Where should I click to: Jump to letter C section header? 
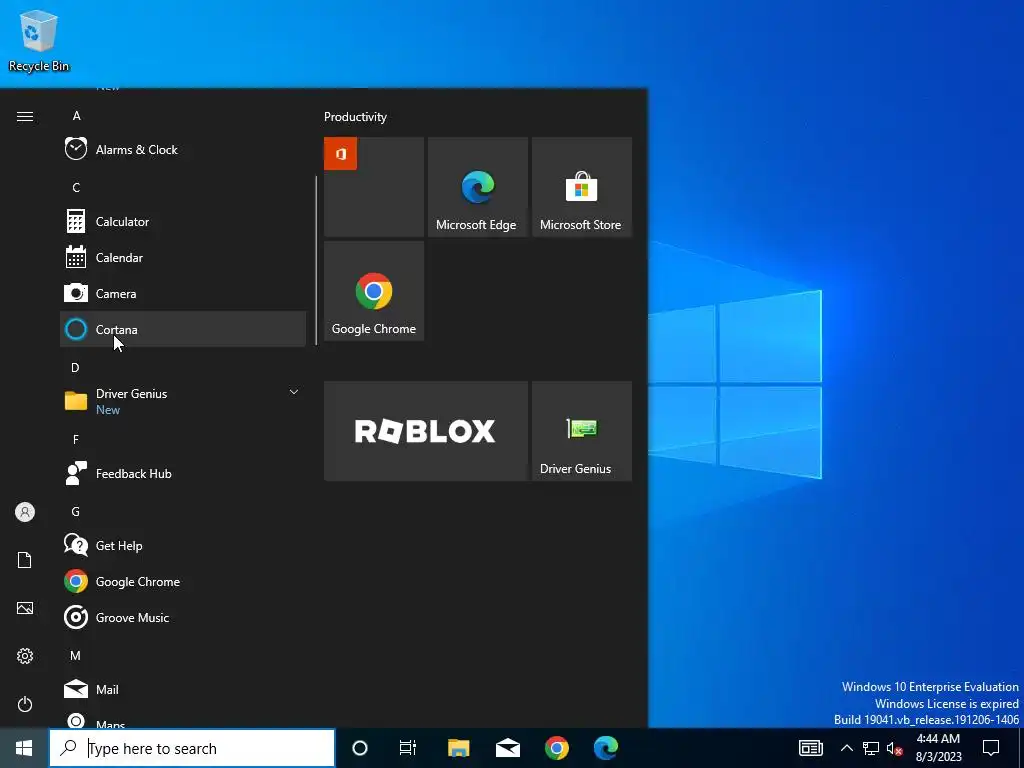click(x=76, y=187)
